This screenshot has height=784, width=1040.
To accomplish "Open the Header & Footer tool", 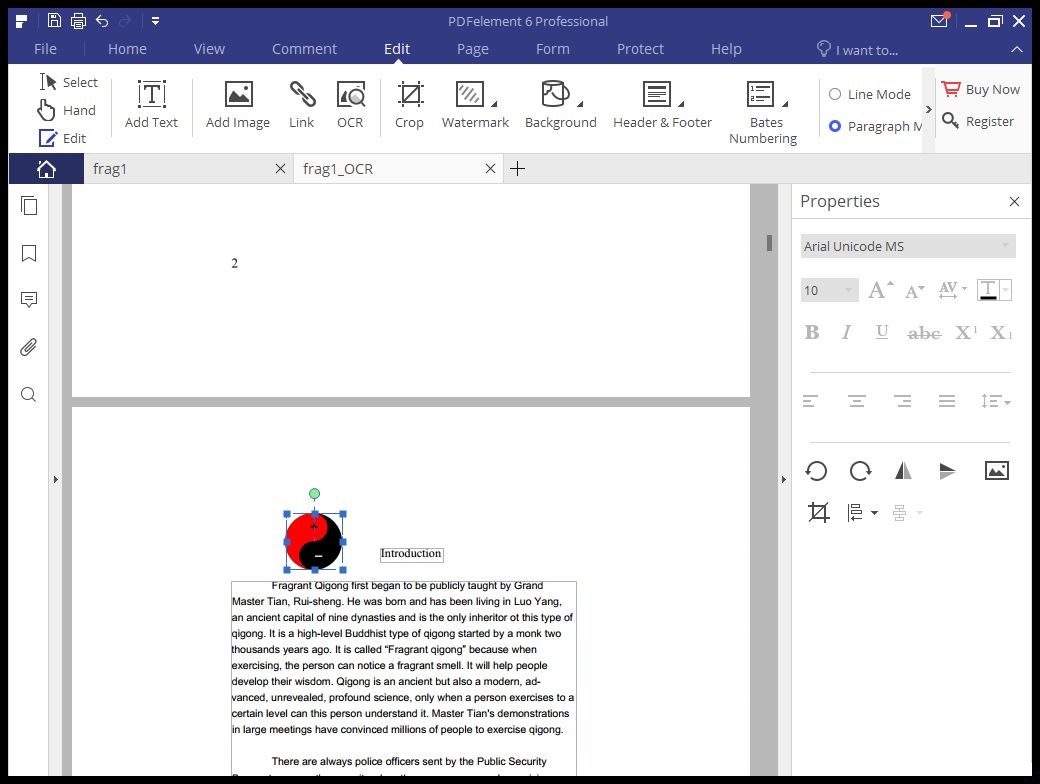I will 661,103.
